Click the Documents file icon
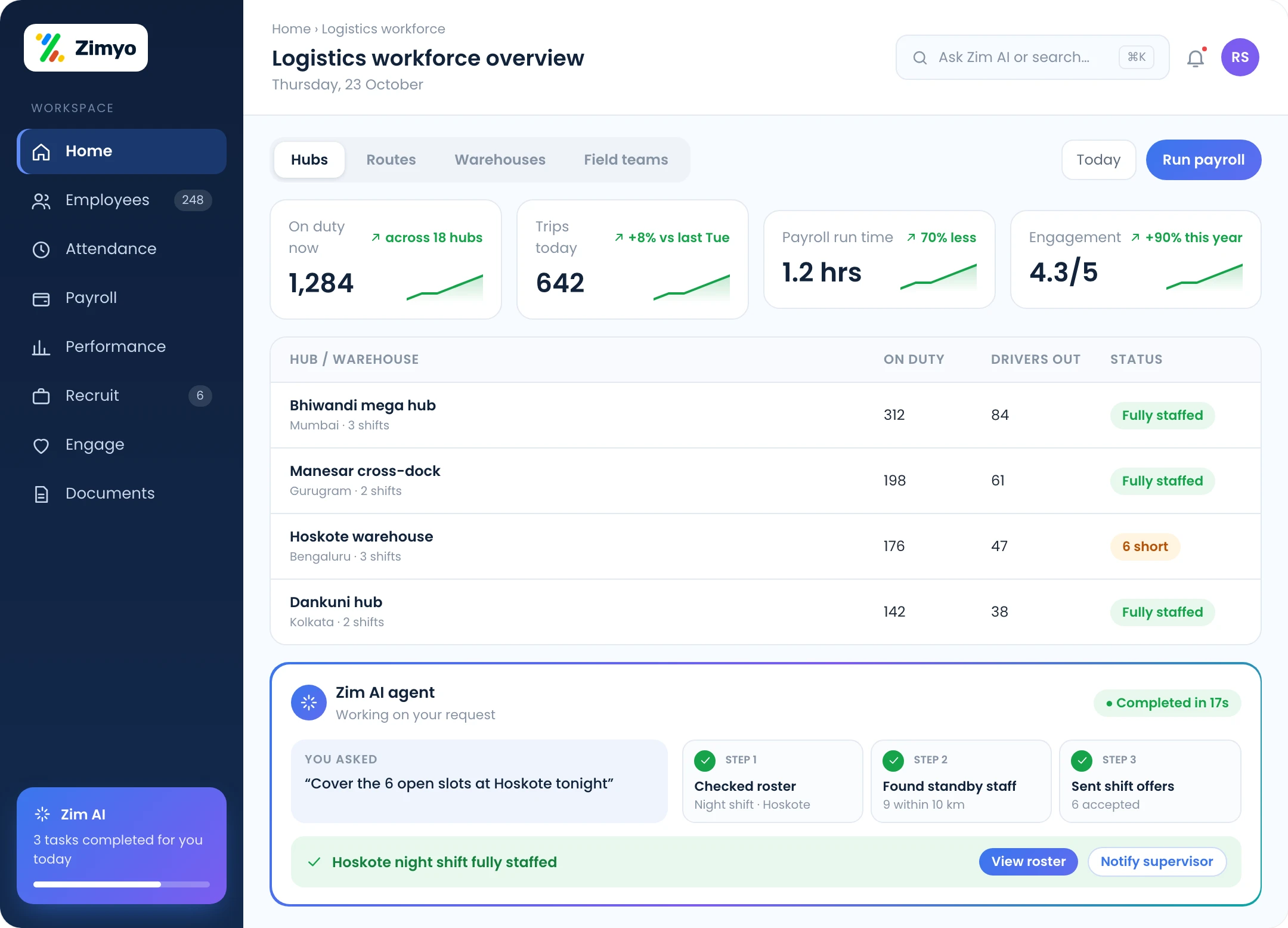Image resolution: width=1288 pixels, height=928 pixels. 41,494
